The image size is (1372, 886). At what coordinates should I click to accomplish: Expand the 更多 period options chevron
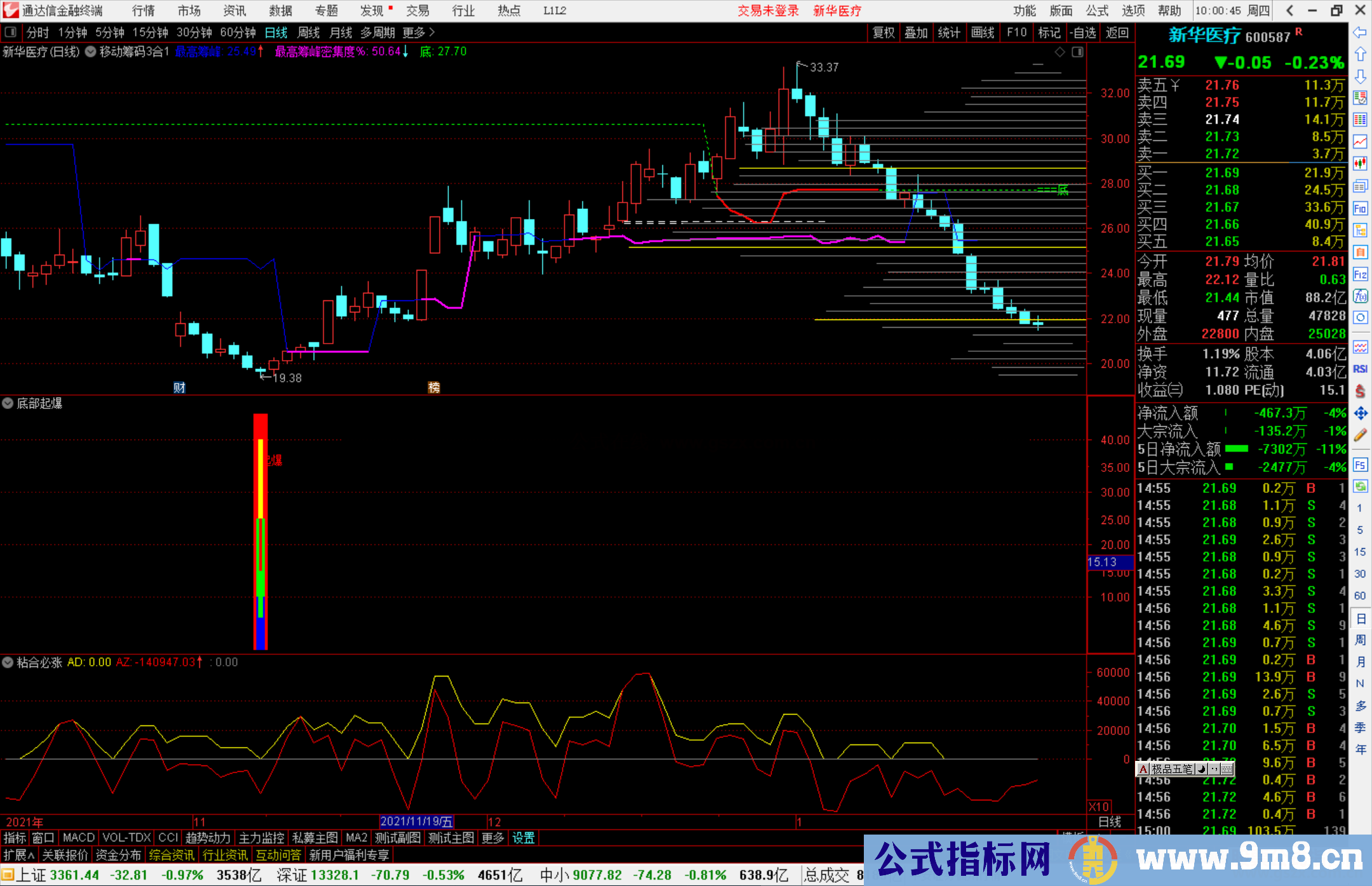pos(432,32)
